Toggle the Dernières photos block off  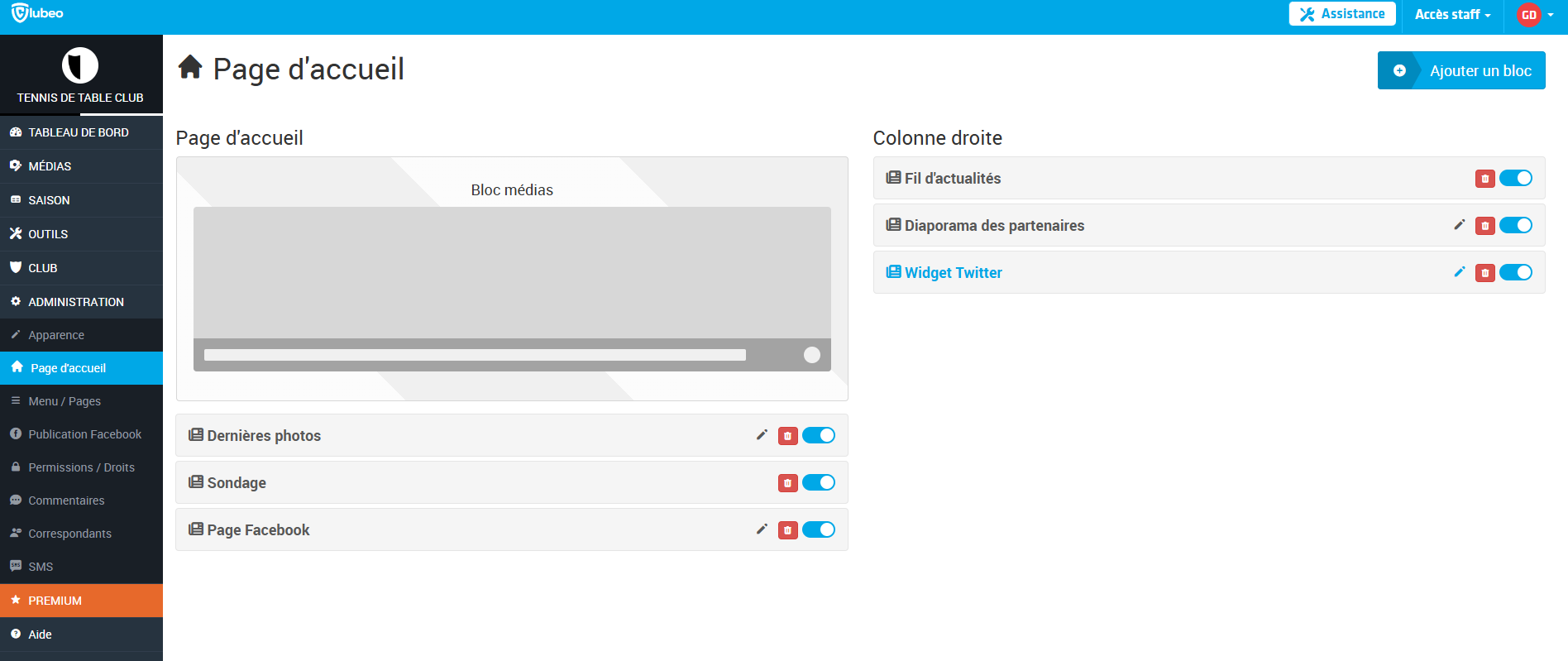pyautogui.click(x=819, y=436)
